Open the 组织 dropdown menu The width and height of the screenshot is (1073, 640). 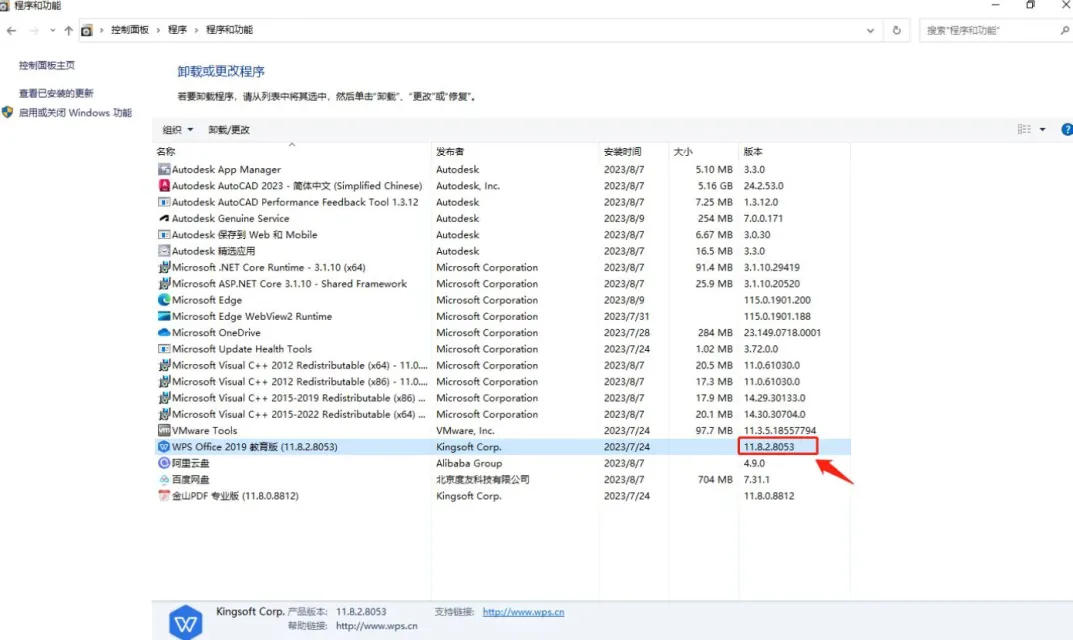(x=177, y=129)
